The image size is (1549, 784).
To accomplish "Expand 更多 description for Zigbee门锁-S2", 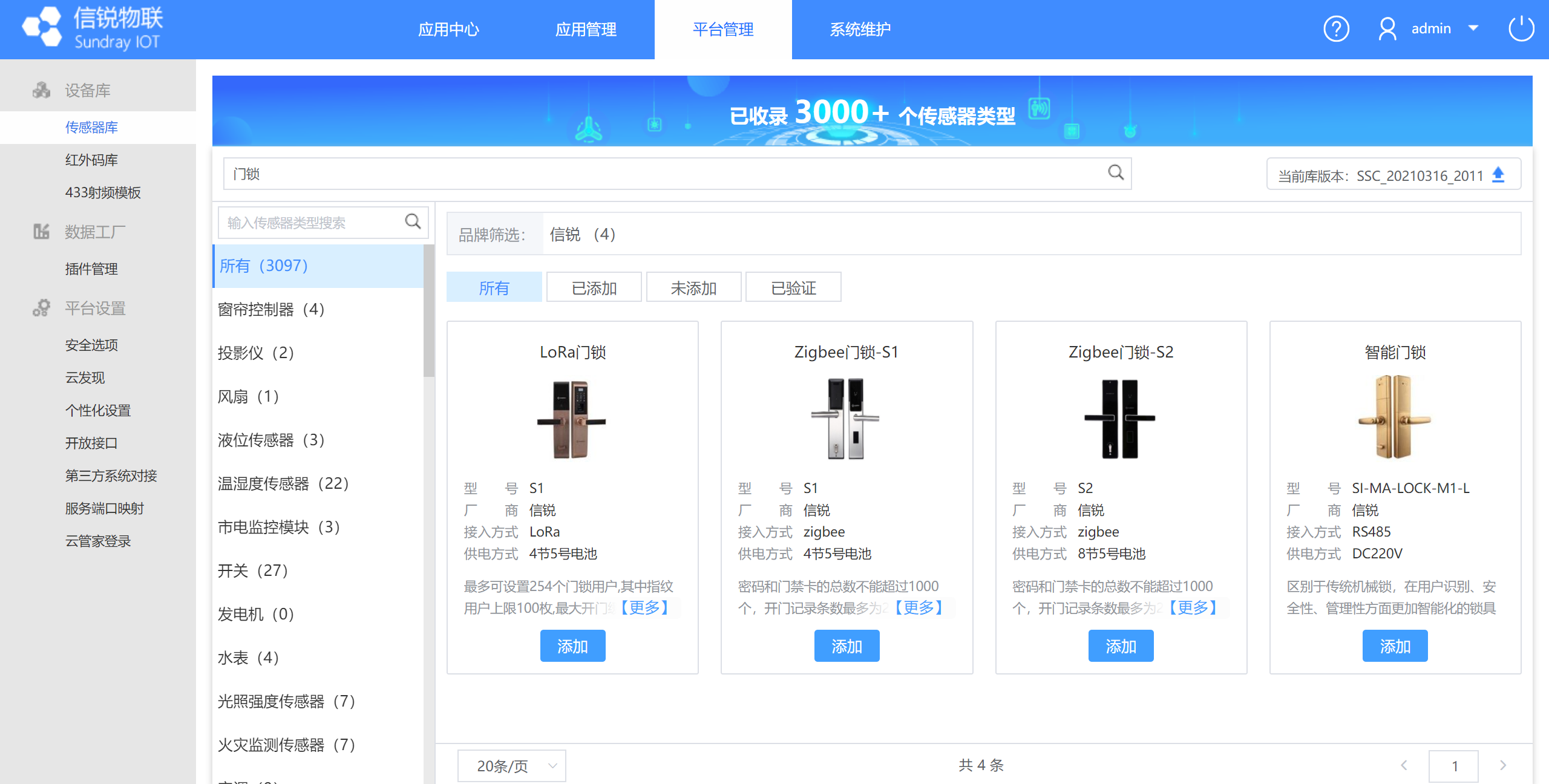I will coord(1193,607).
